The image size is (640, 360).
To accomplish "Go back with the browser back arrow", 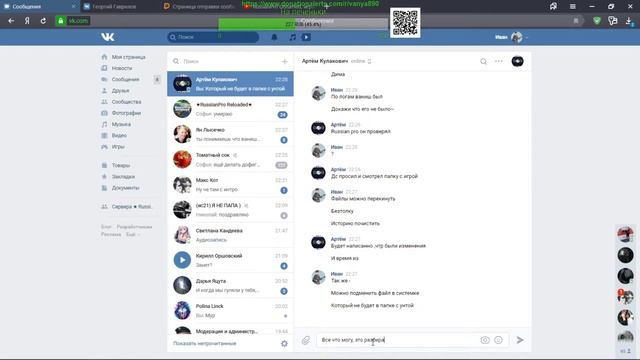I will click(11, 20).
